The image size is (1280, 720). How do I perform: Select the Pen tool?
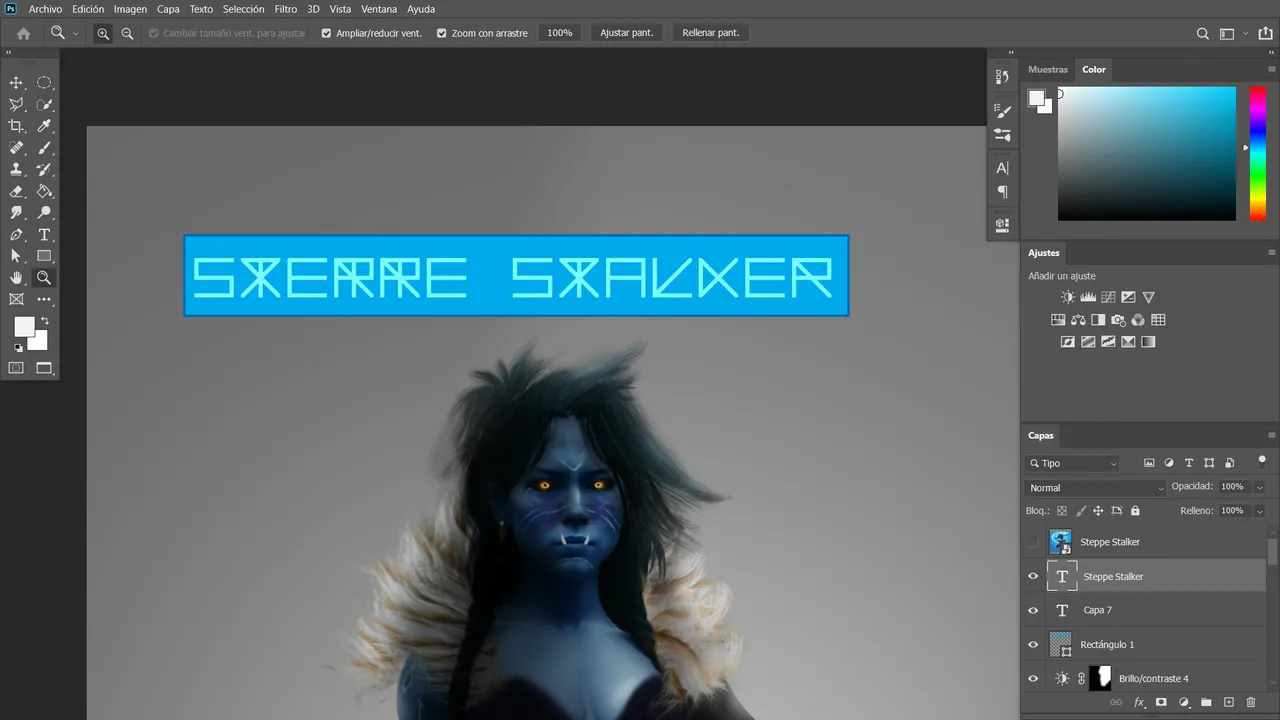pyautogui.click(x=16, y=235)
